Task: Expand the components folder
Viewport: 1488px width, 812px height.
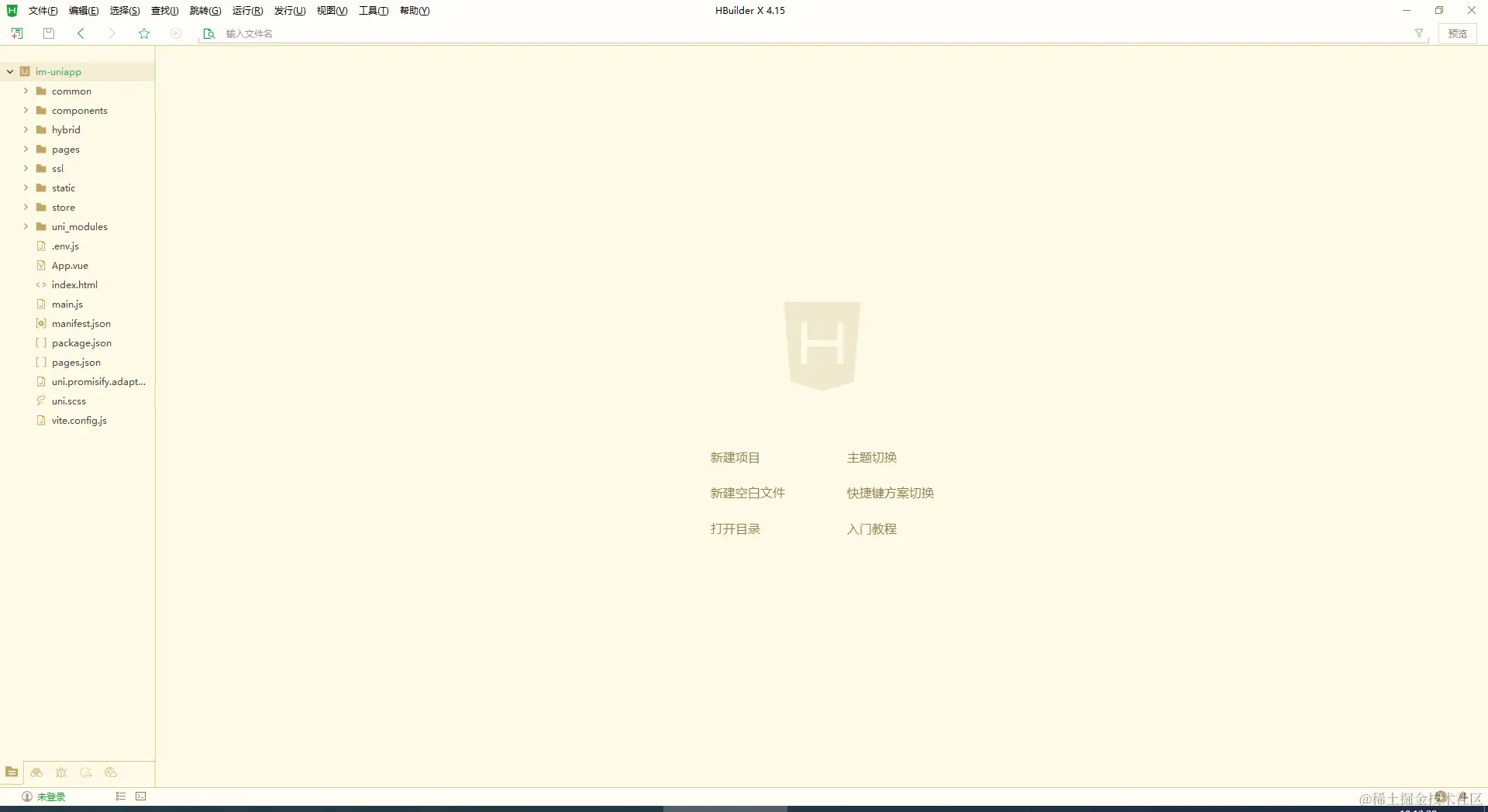Action: pos(26,110)
